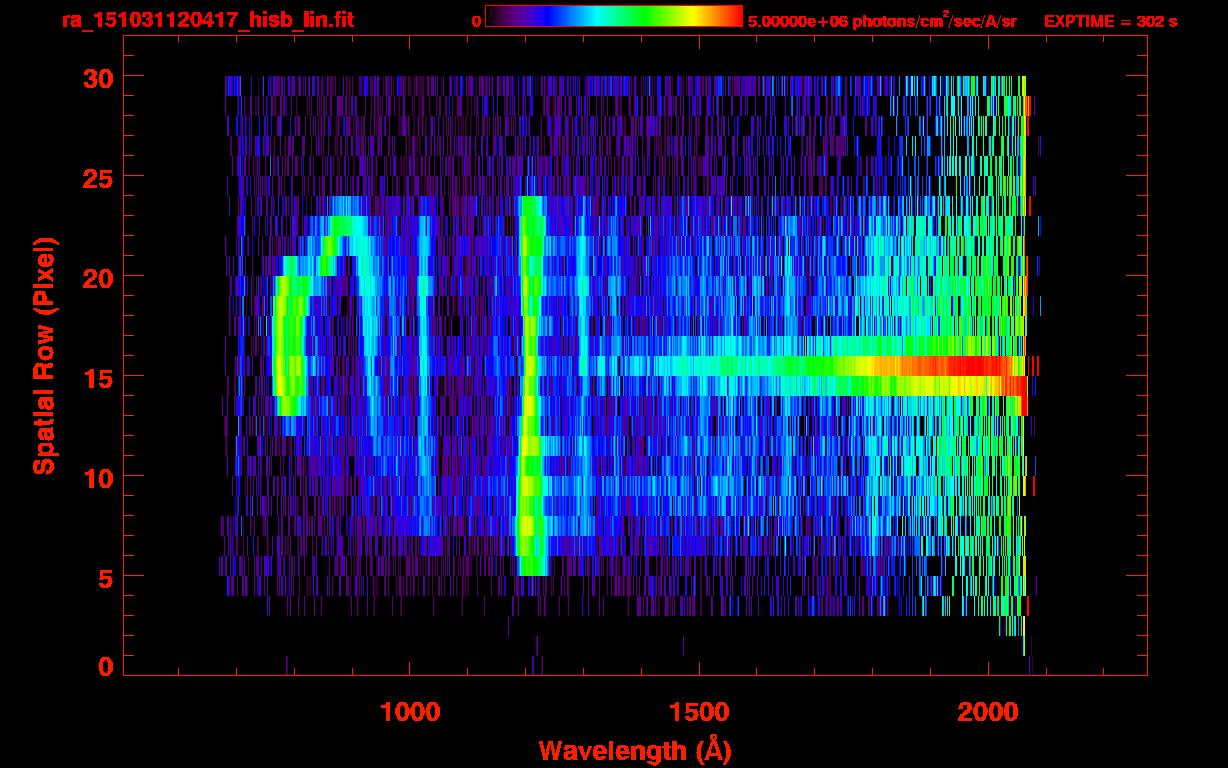Viewport: 1228px width, 768px height.
Task: Click the rainbow intensity color bar
Action: point(614,16)
